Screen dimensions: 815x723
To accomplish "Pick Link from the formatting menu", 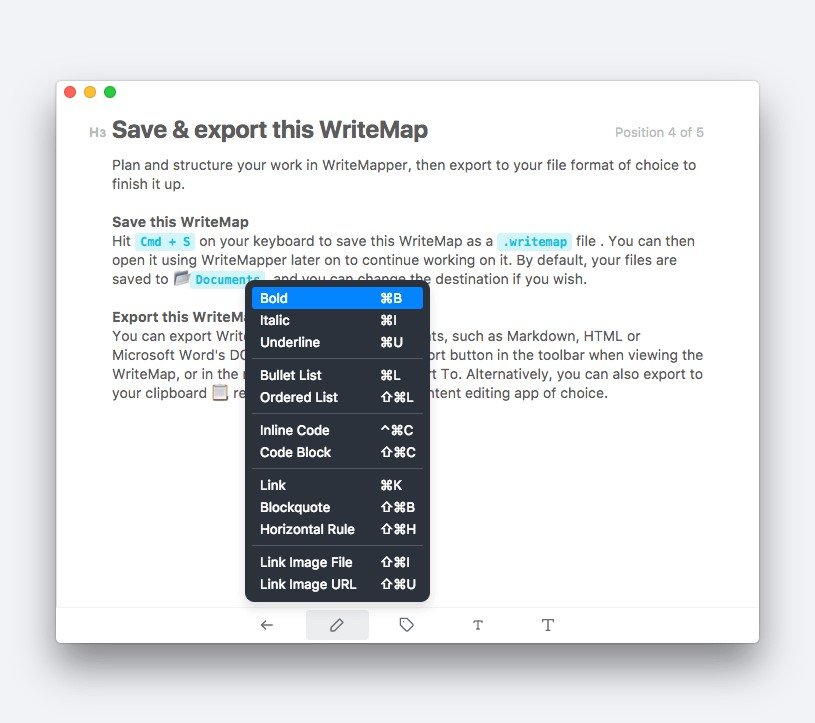I will tap(337, 485).
